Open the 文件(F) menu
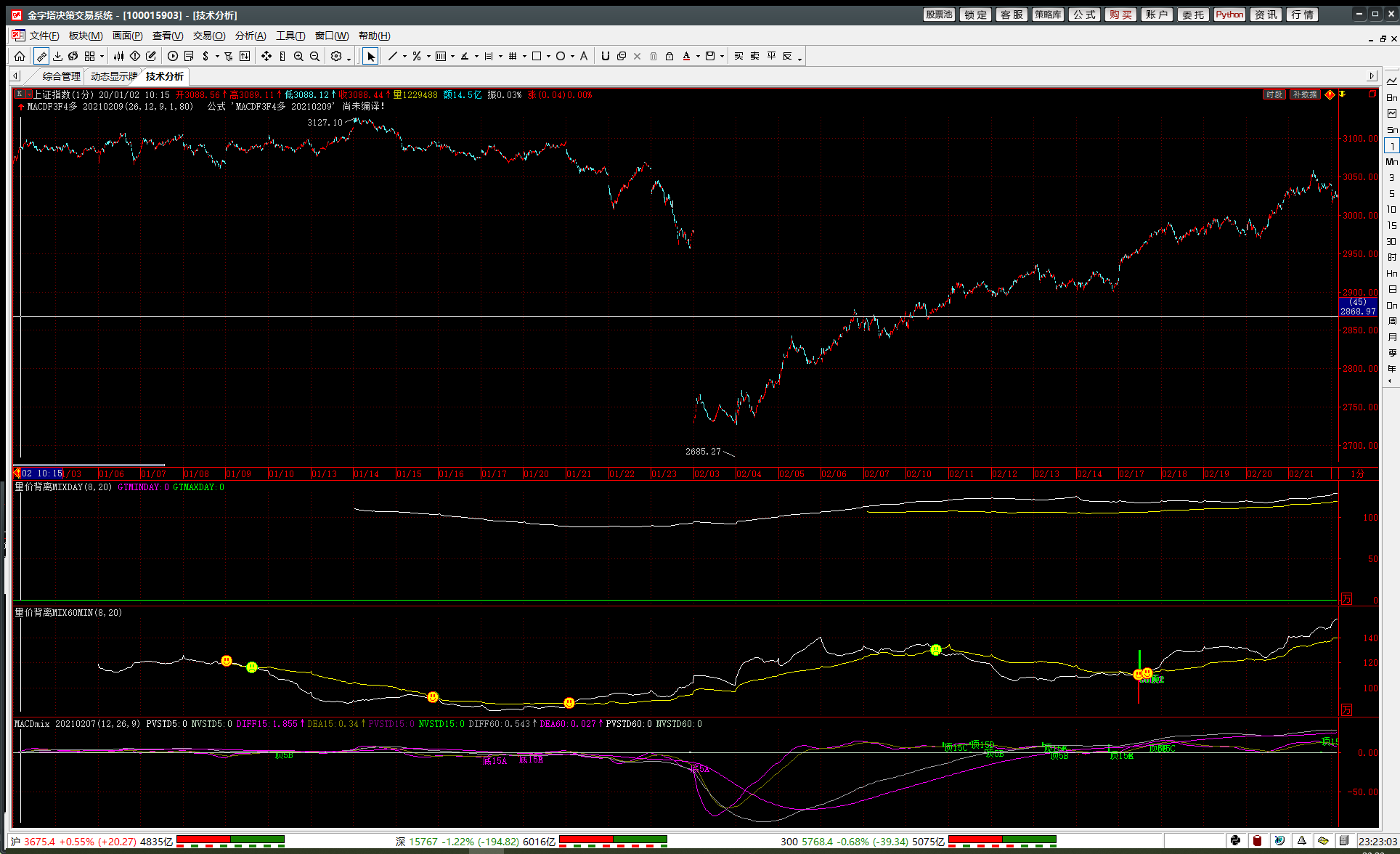 [x=44, y=36]
